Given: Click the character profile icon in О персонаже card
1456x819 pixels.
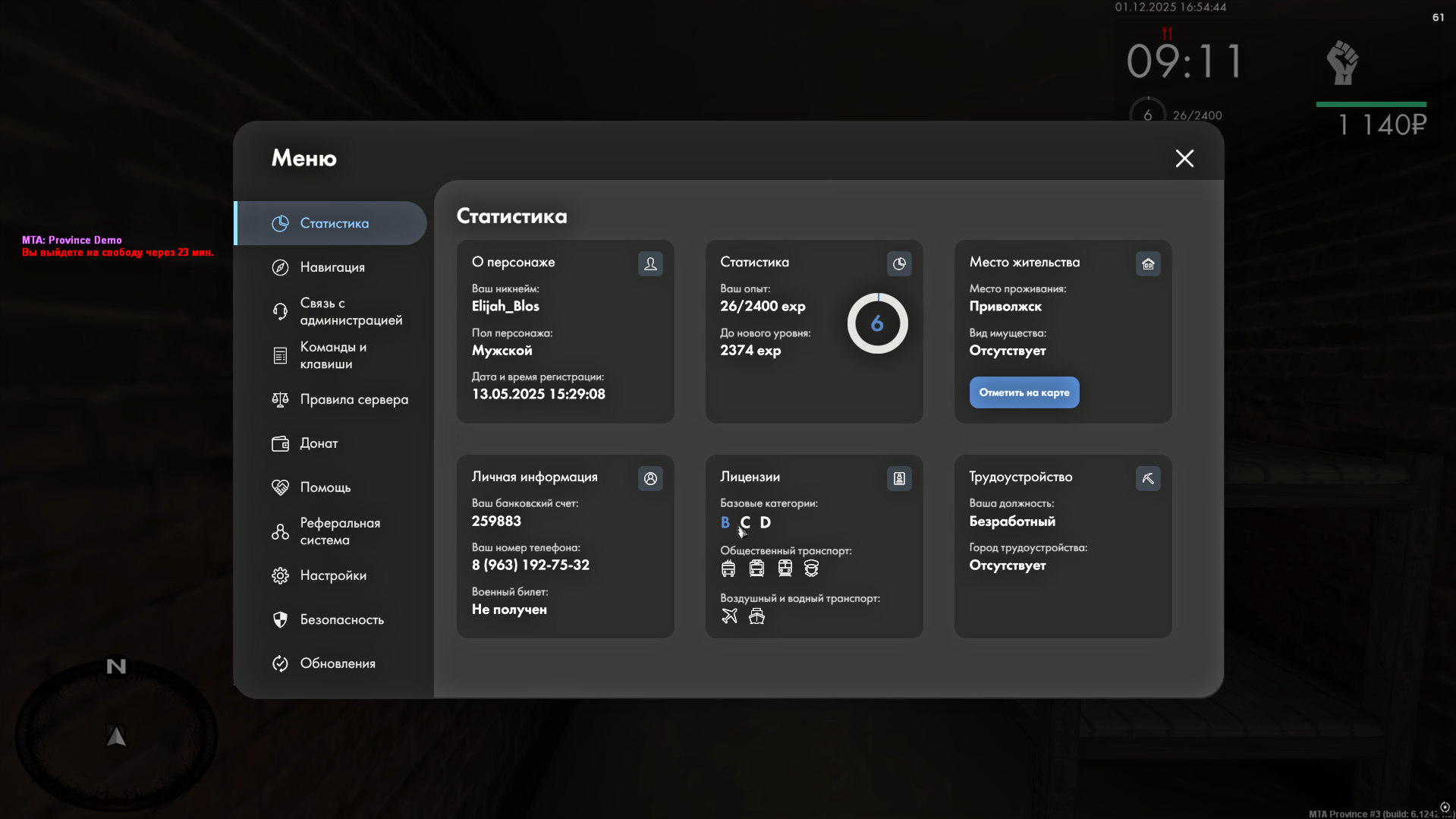Looking at the screenshot, I should [x=650, y=264].
